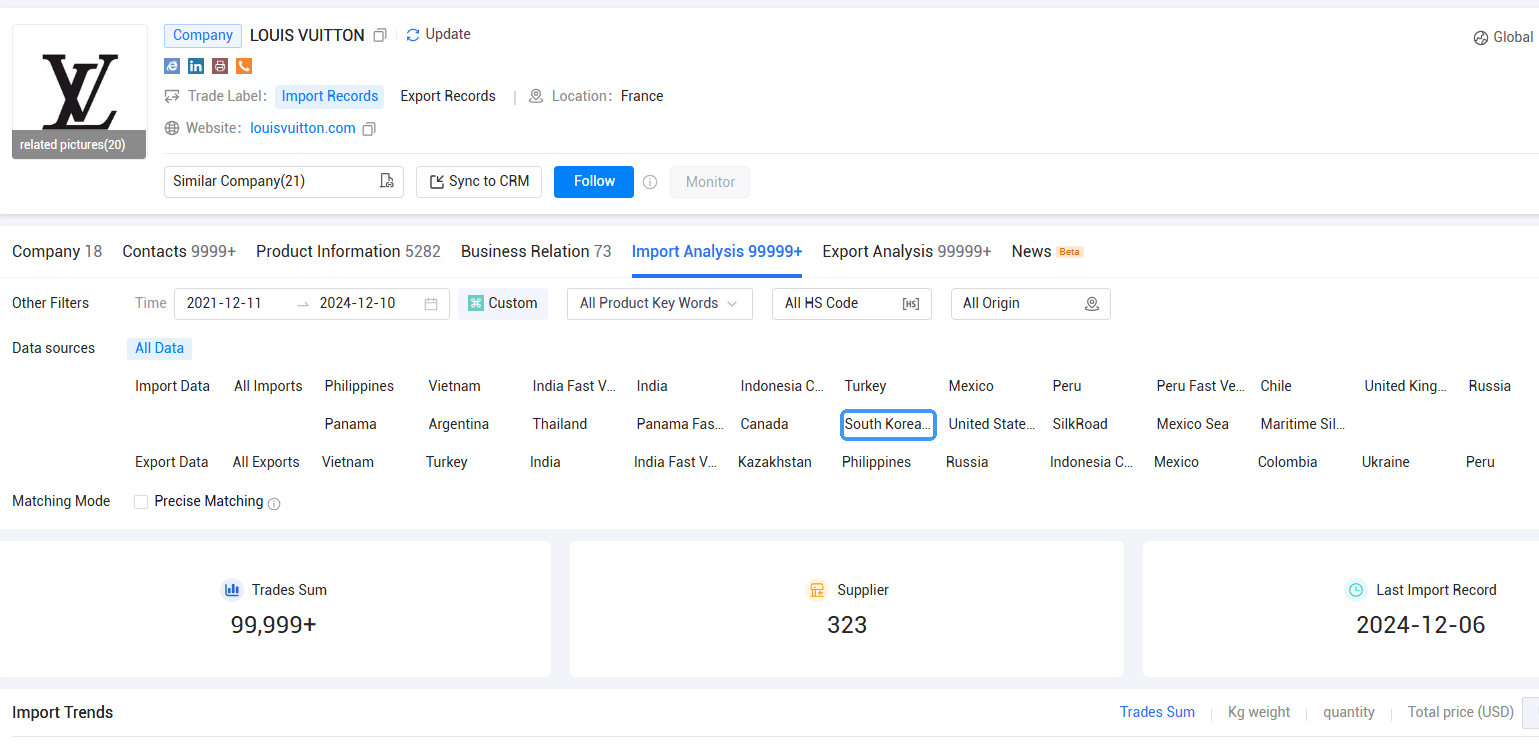Image resolution: width=1539 pixels, height=753 pixels.
Task: Click the Trades Sum bar chart icon
Action: point(232,590)
